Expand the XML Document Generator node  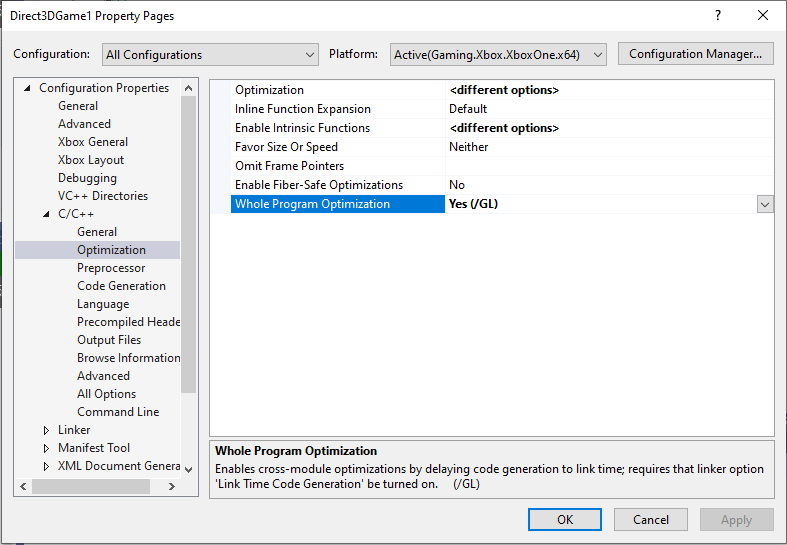point(46,466)
